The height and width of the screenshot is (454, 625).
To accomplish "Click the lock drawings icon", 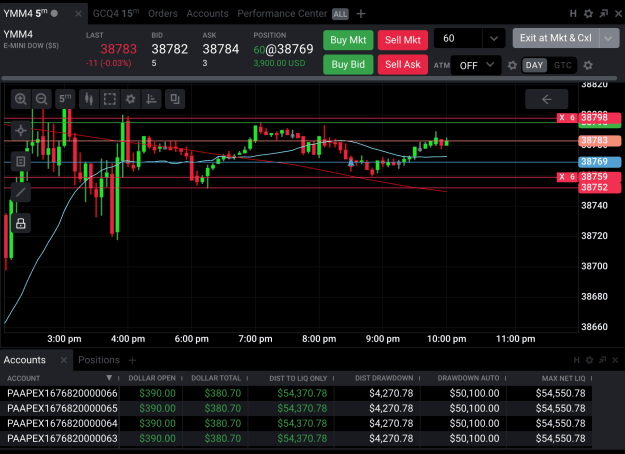I will pos(21,224).
